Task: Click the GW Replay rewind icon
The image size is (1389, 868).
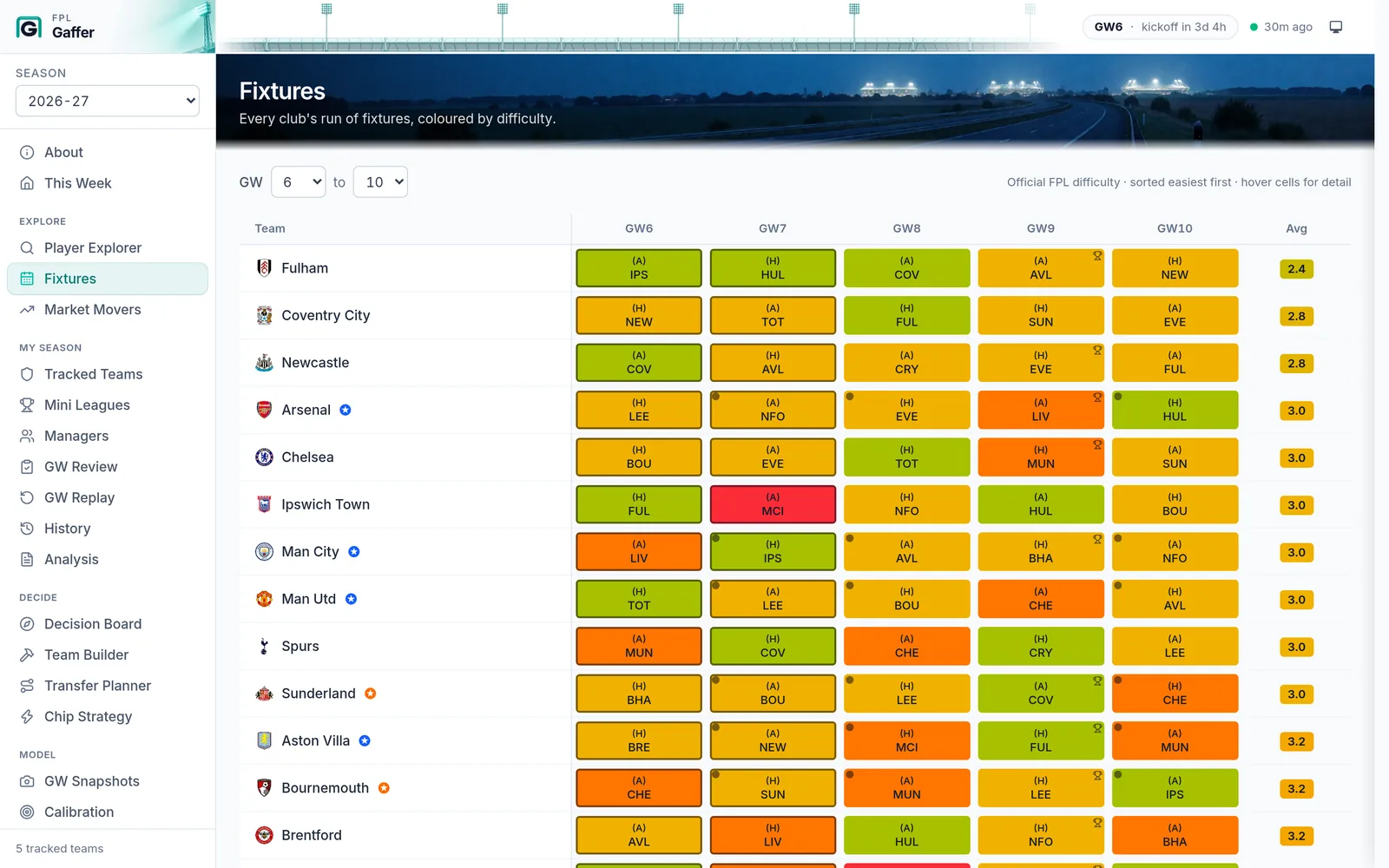Action: click(27, 497)
